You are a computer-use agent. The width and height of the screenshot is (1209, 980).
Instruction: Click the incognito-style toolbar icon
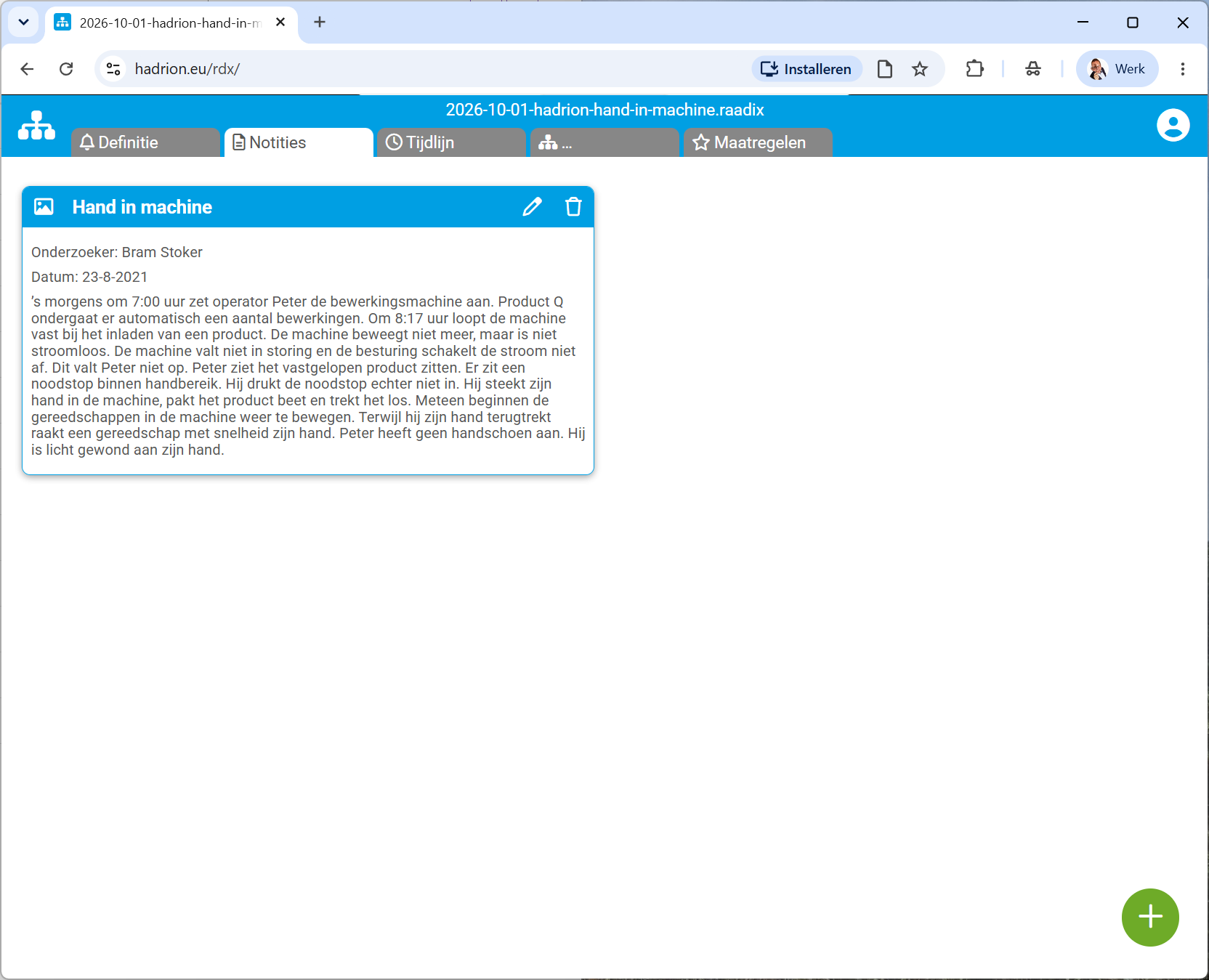pos(1032,69)
